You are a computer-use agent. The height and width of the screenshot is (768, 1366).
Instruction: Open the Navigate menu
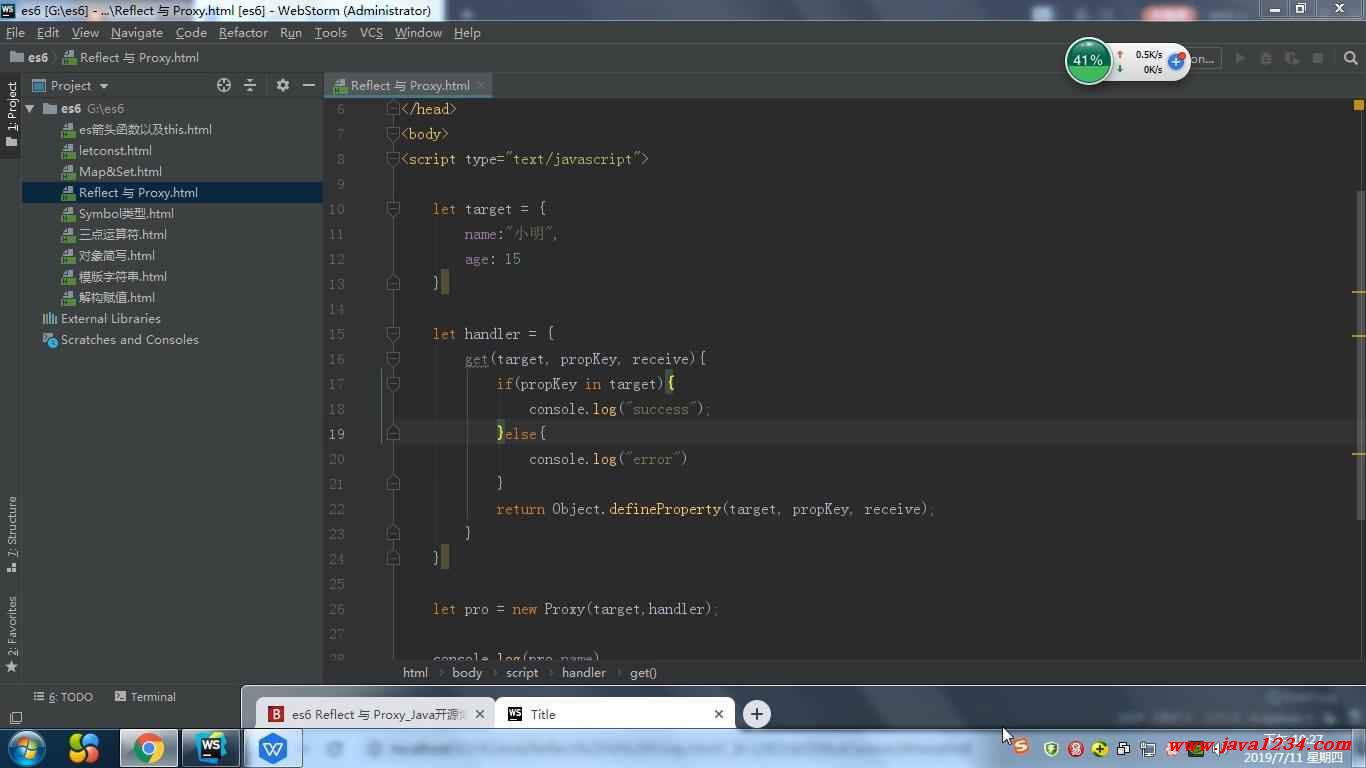tap(137, 33)
